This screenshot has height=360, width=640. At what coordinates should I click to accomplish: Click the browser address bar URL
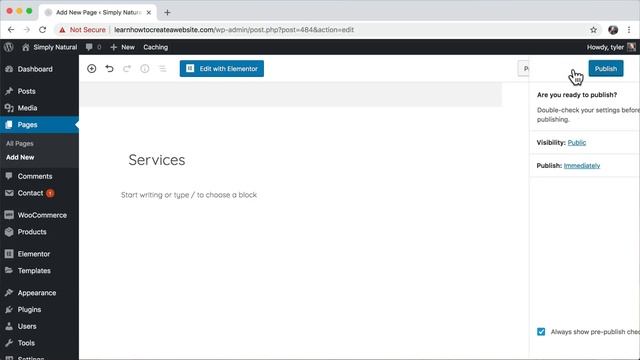[234, 30]
